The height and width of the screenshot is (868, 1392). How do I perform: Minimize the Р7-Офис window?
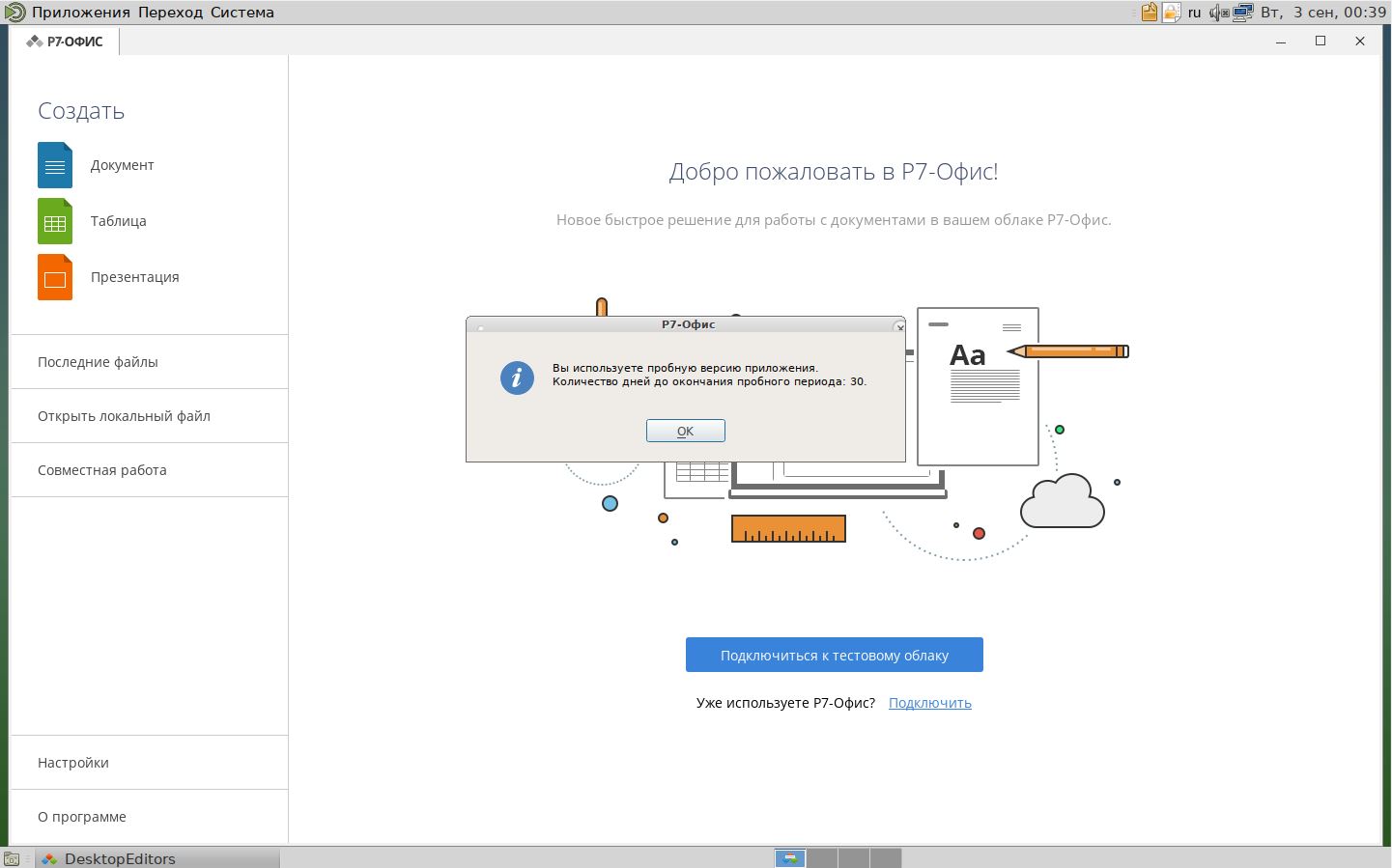click(1281, 42)
